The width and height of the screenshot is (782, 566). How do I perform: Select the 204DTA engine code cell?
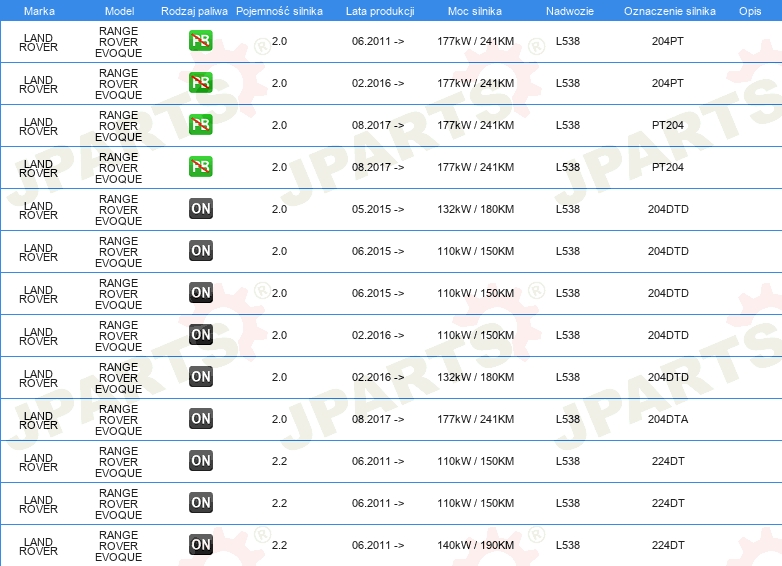click(668, 419)
